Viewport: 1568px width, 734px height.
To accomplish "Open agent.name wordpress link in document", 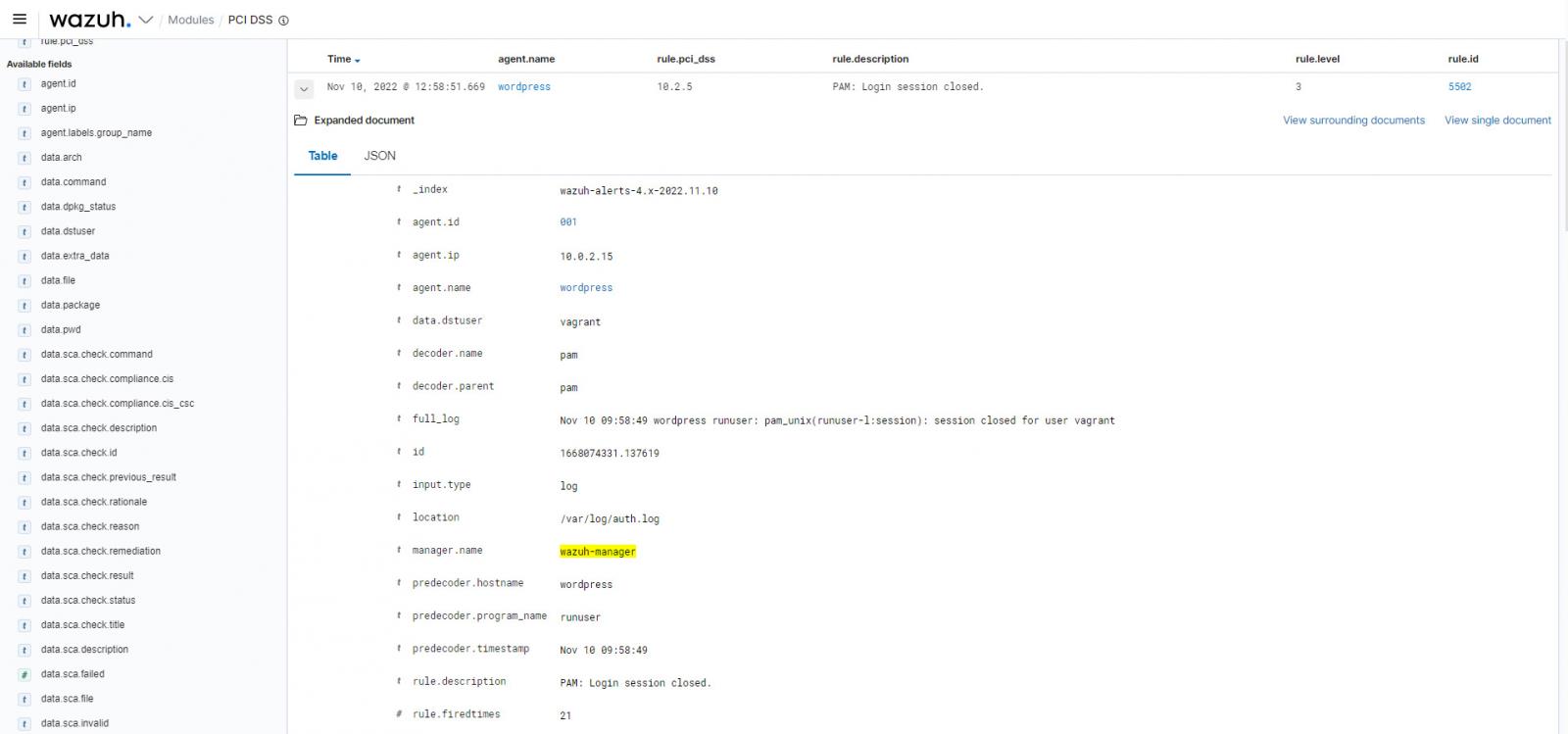I will pyautogui.click(x=586, y=288).
